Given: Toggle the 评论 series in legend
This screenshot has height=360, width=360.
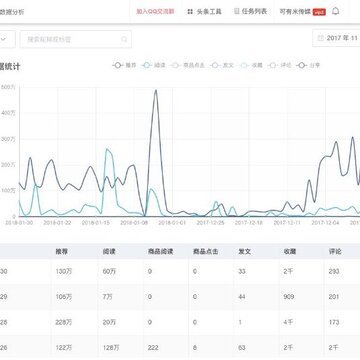Looking at the screenshot, I should click(x=280, y=65).
